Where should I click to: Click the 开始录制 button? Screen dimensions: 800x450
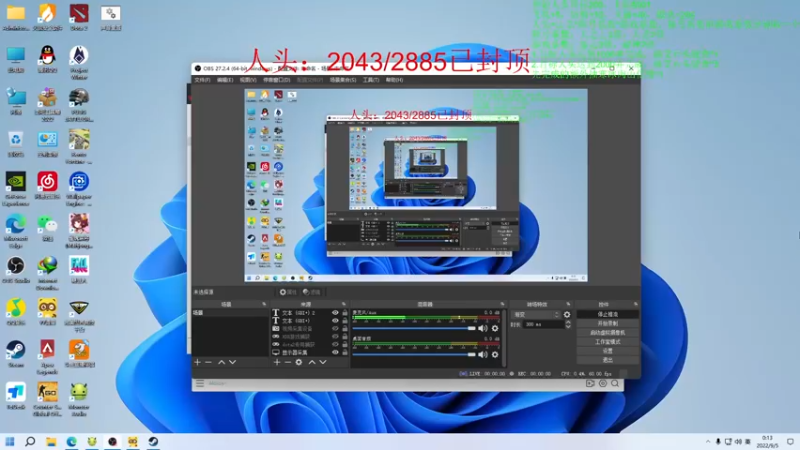pos(608,323)
